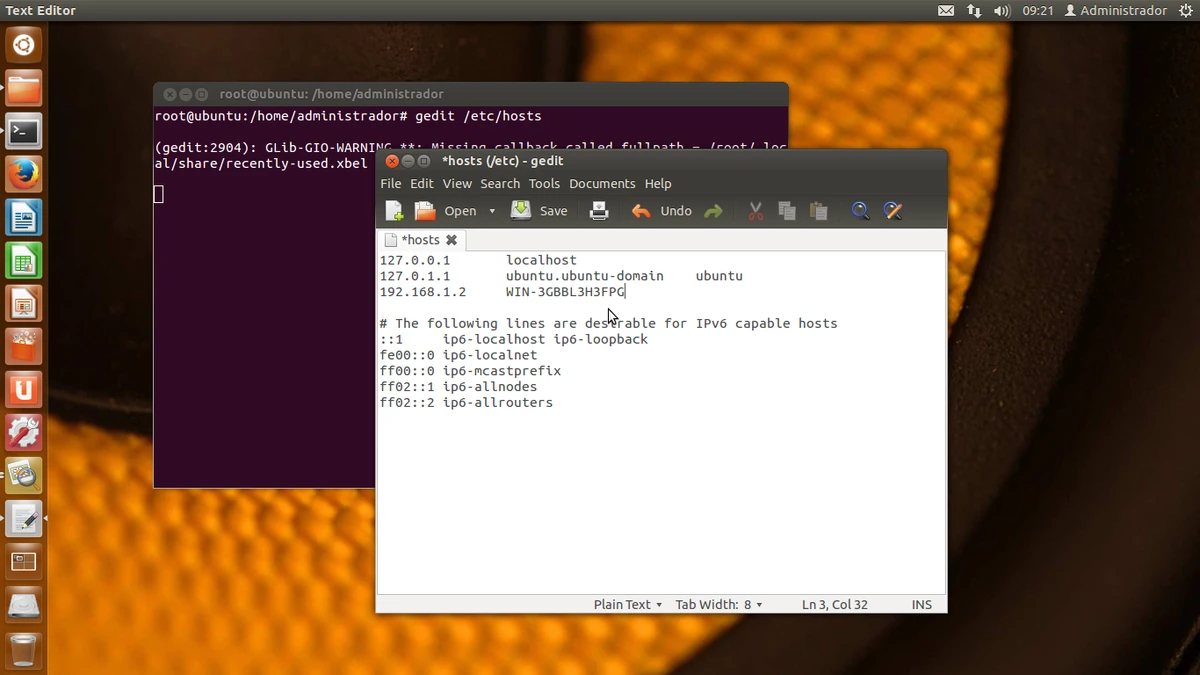This screenshot has height=675, width=1200.
Task: Toggle insert mode via INS indicator
Action: [x=921, y=604]
